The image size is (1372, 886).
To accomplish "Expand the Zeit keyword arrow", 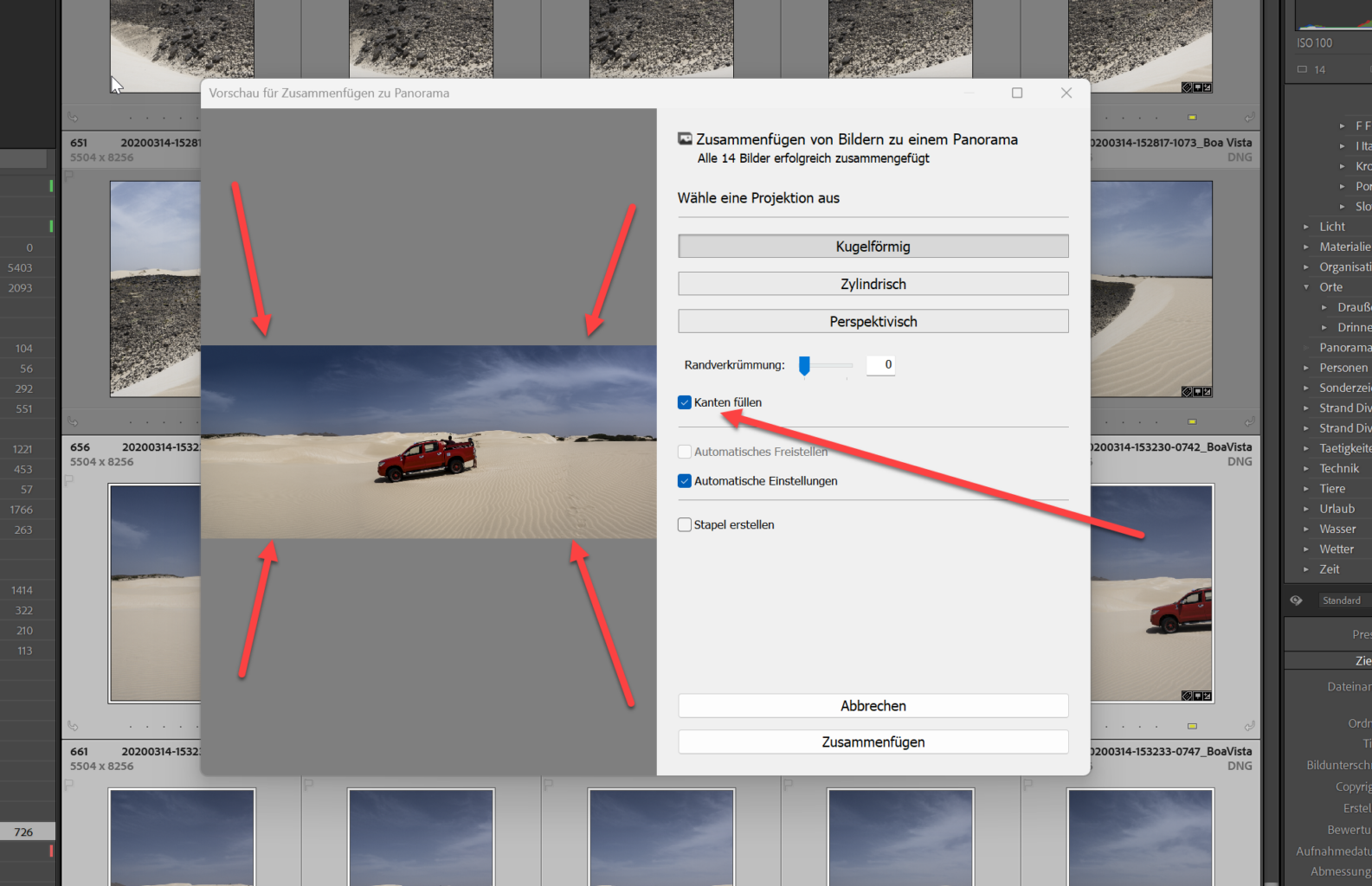I will pyautogui.click(x=1306, y=569).
